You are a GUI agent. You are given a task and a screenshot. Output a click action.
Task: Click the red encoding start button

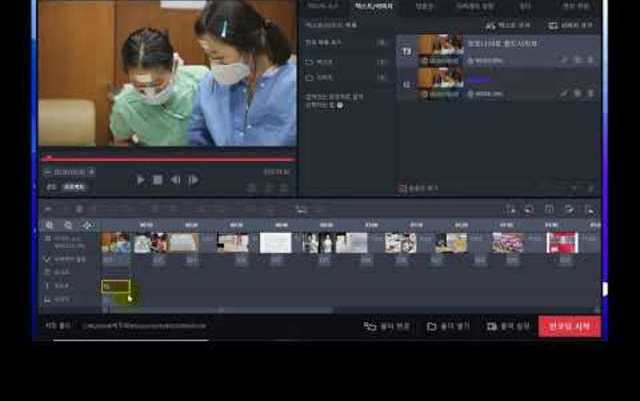569,326
